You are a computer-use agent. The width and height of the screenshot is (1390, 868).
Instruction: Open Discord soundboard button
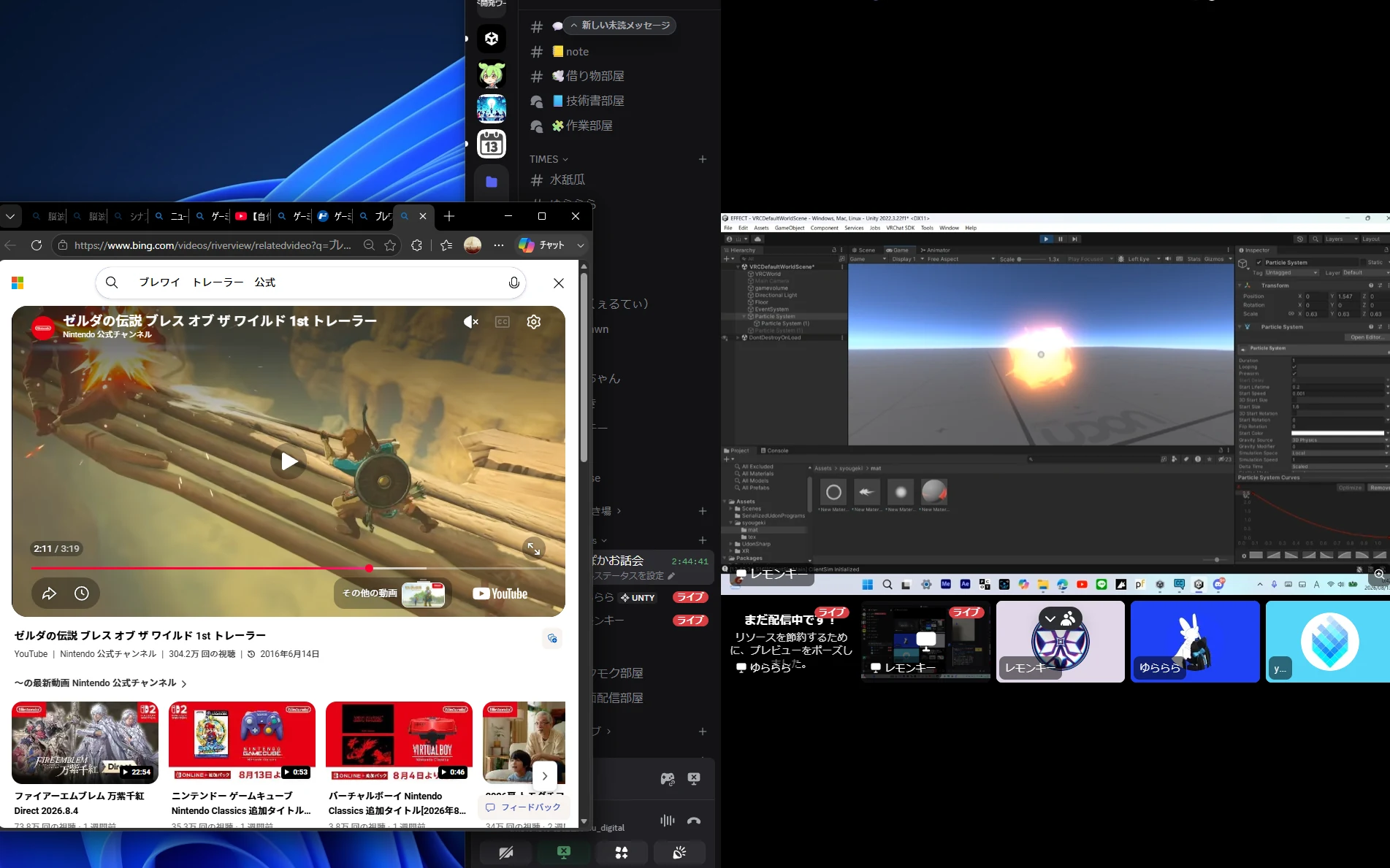[679, 853]
